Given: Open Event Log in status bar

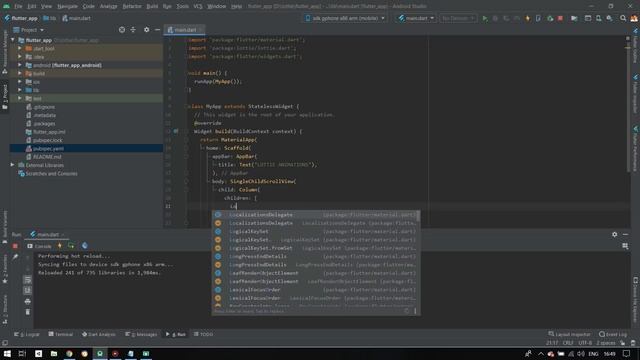Looking at the screenshot, I should 613,334.
